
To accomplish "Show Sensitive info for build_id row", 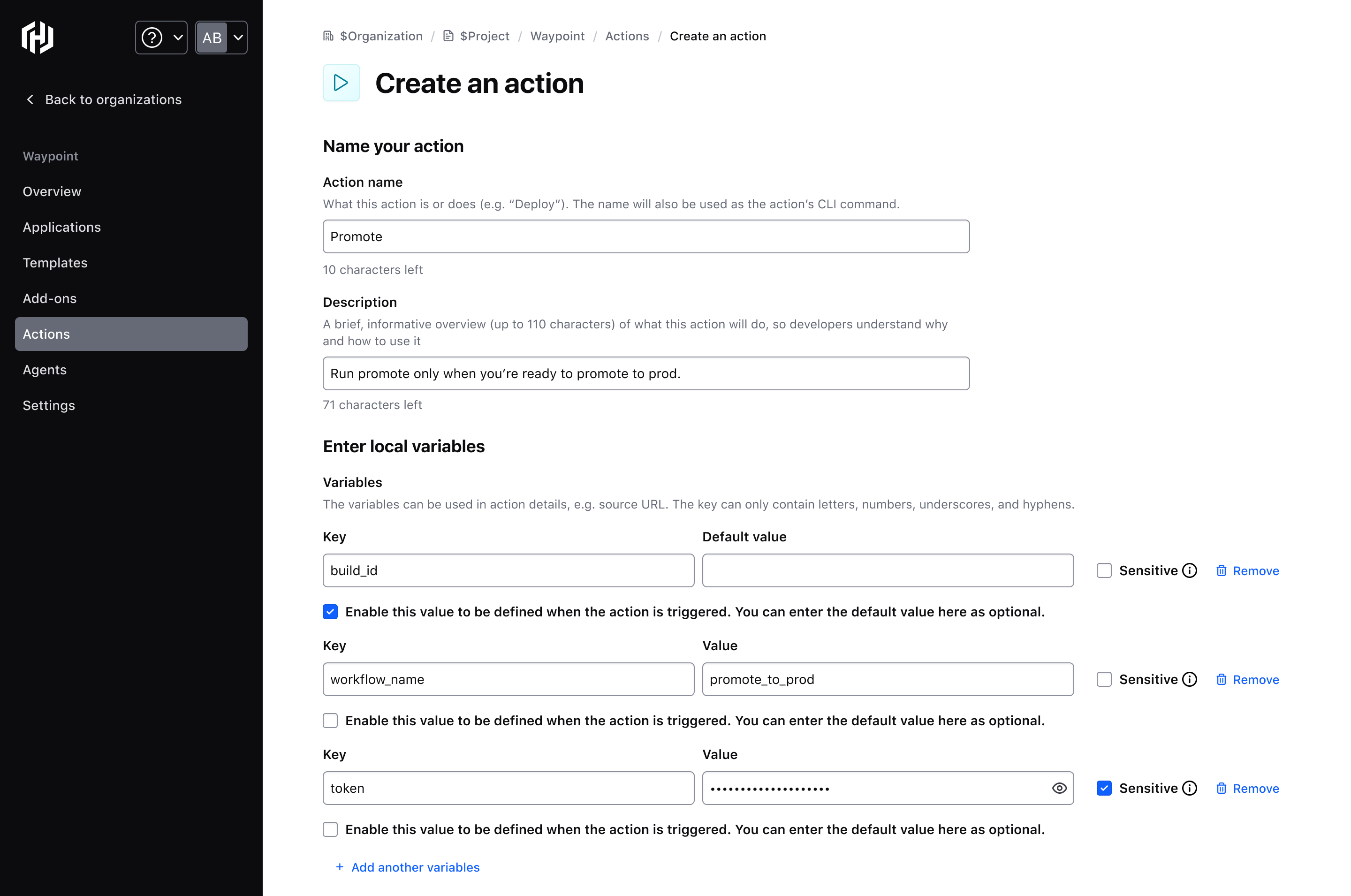I will (1189, 570).
